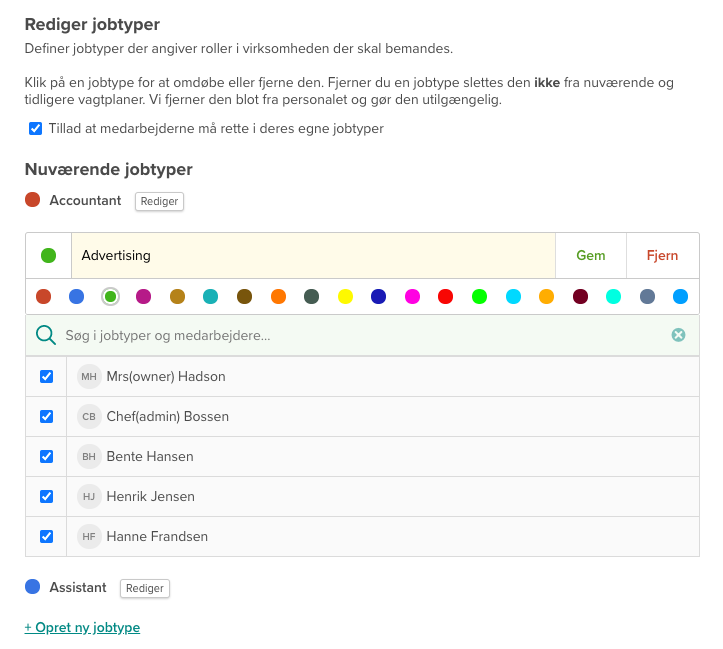This screenshot has height=649, width=723.
Task: Pick the yellow color swatch
Action: pyautogui.click(x=345, y=296)
